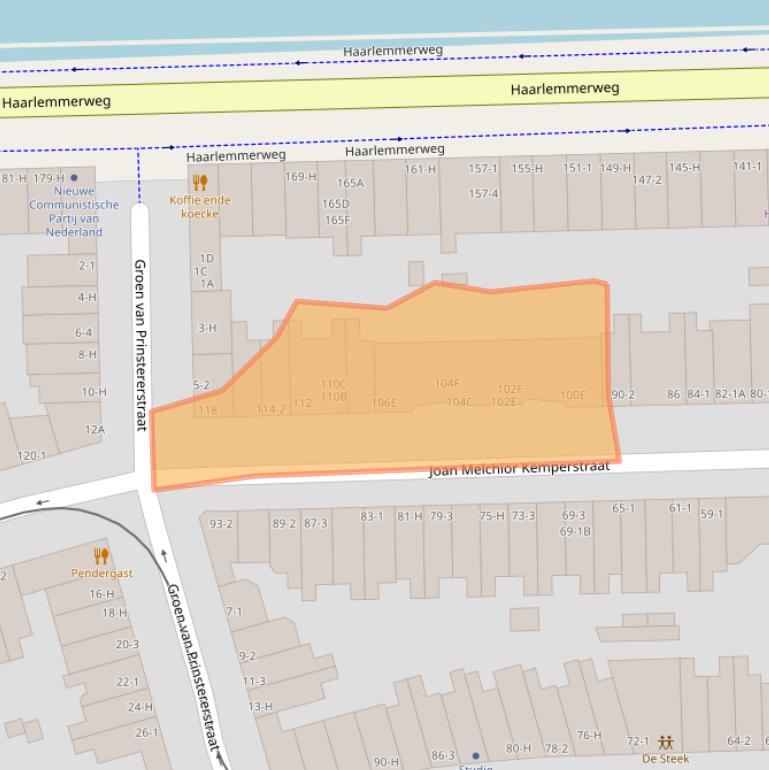Click the Joan Melchior Kemperstraat street label
The height and width of the screenshot is (770, 769).
click(519, 466)
